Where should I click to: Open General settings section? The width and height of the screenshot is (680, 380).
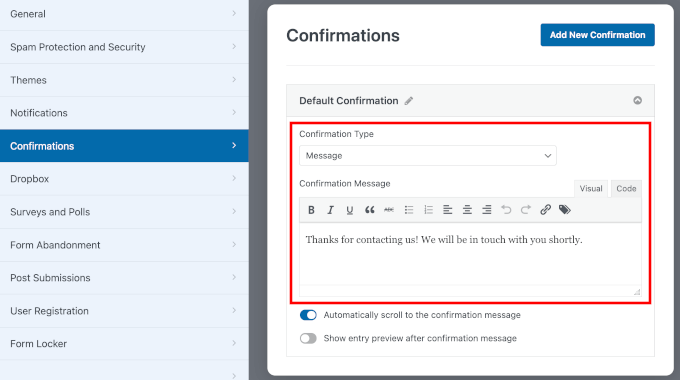coord(124,14)
